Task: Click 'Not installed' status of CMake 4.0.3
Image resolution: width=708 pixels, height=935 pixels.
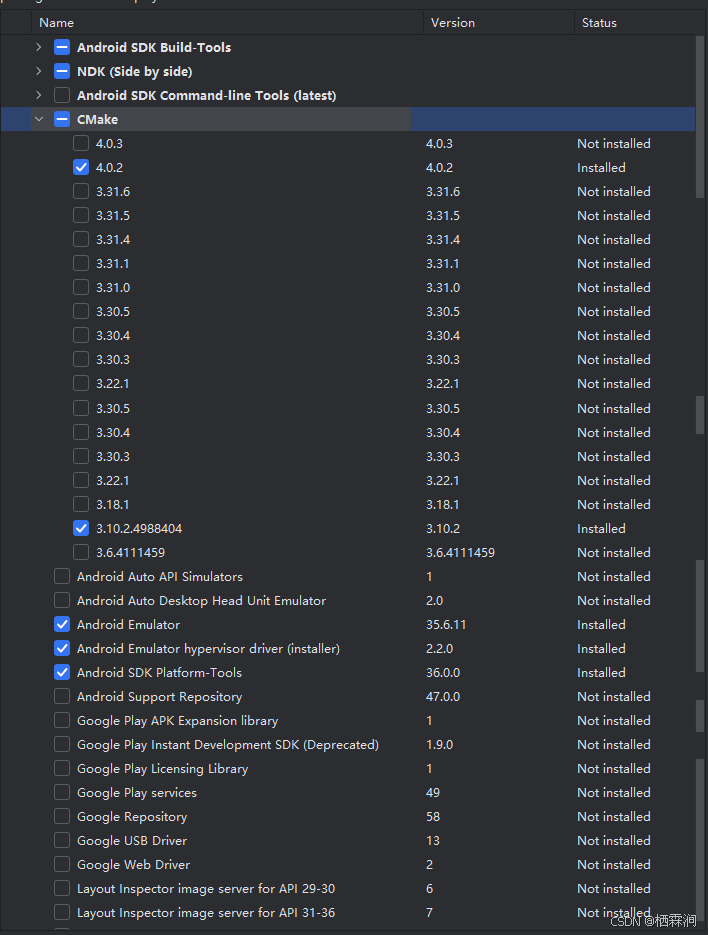Action: [x=614, y=144]
